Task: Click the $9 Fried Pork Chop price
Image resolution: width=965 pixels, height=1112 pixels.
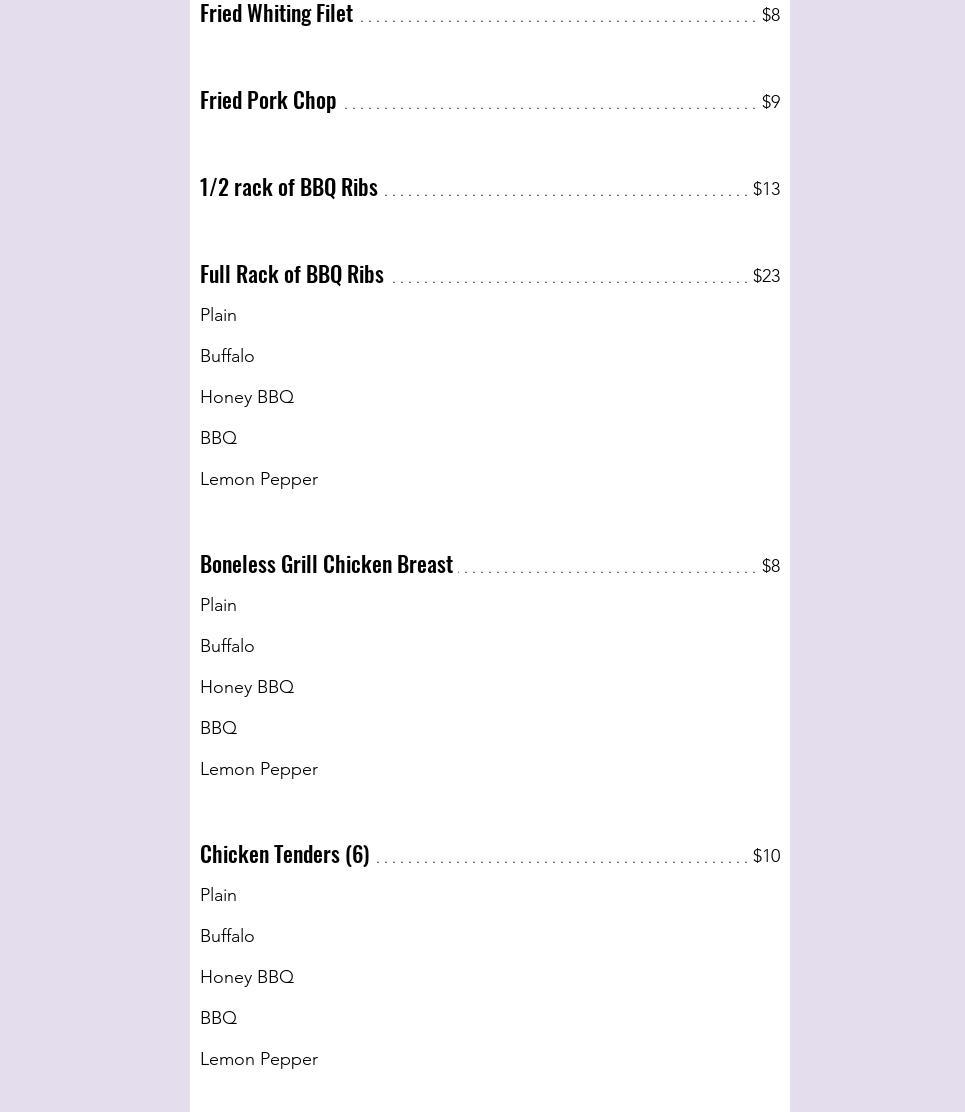Action: (x=770, y=103)
